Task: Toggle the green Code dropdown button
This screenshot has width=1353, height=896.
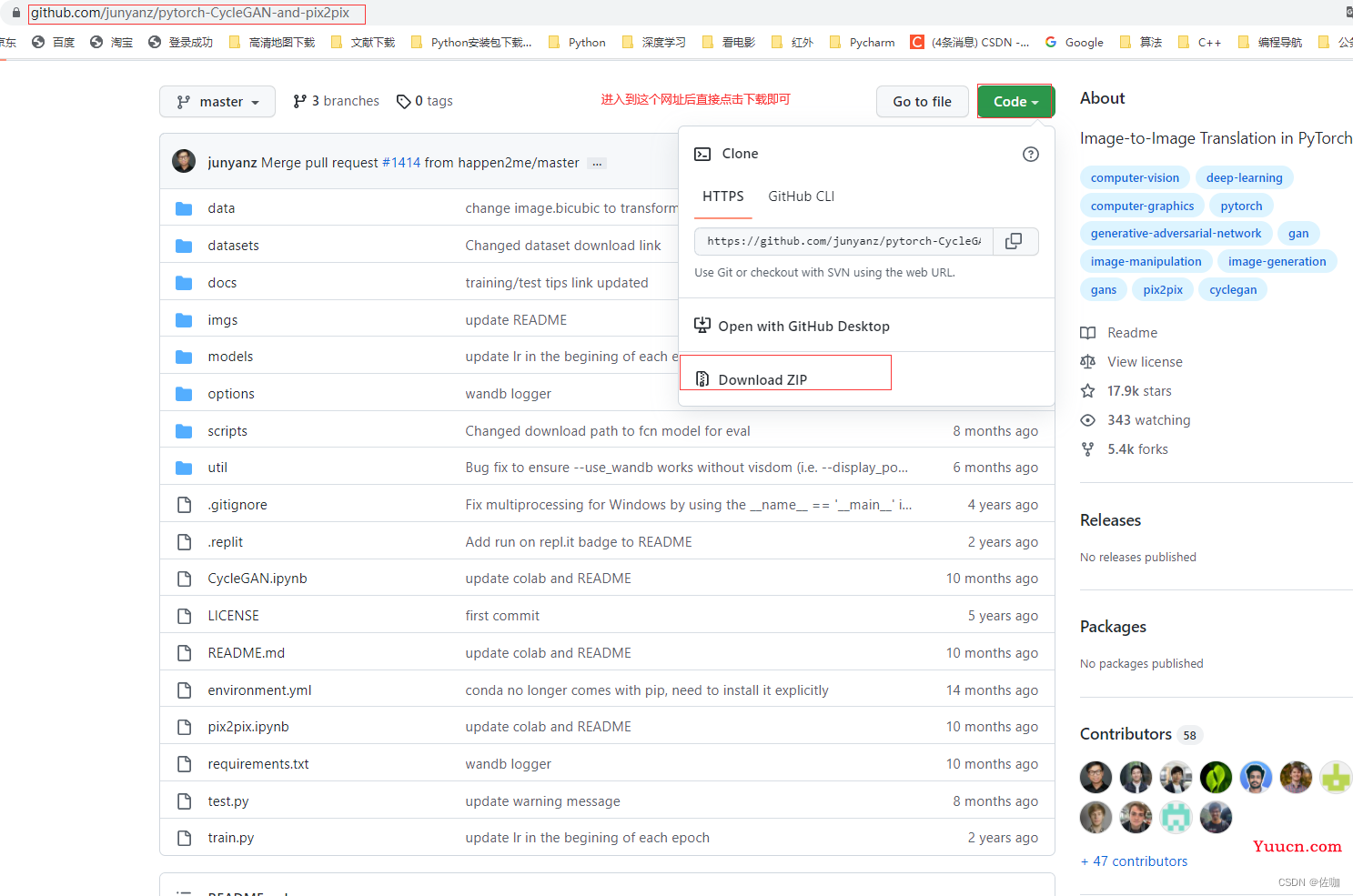Action: 1015,102
